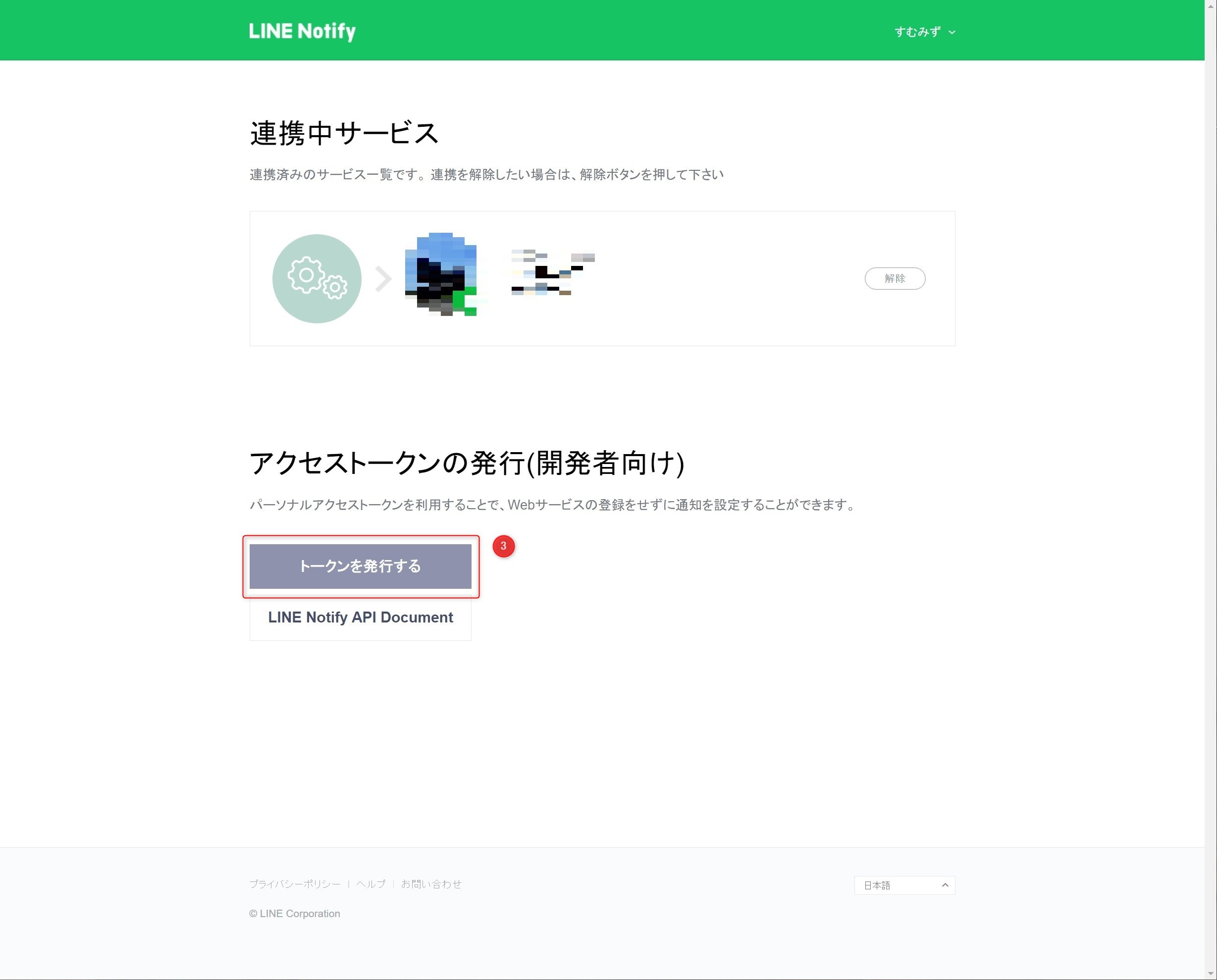Screen dimensions: 1217x980
Task: Open プライバシーポリシー link
Action: tap(295, 884)
